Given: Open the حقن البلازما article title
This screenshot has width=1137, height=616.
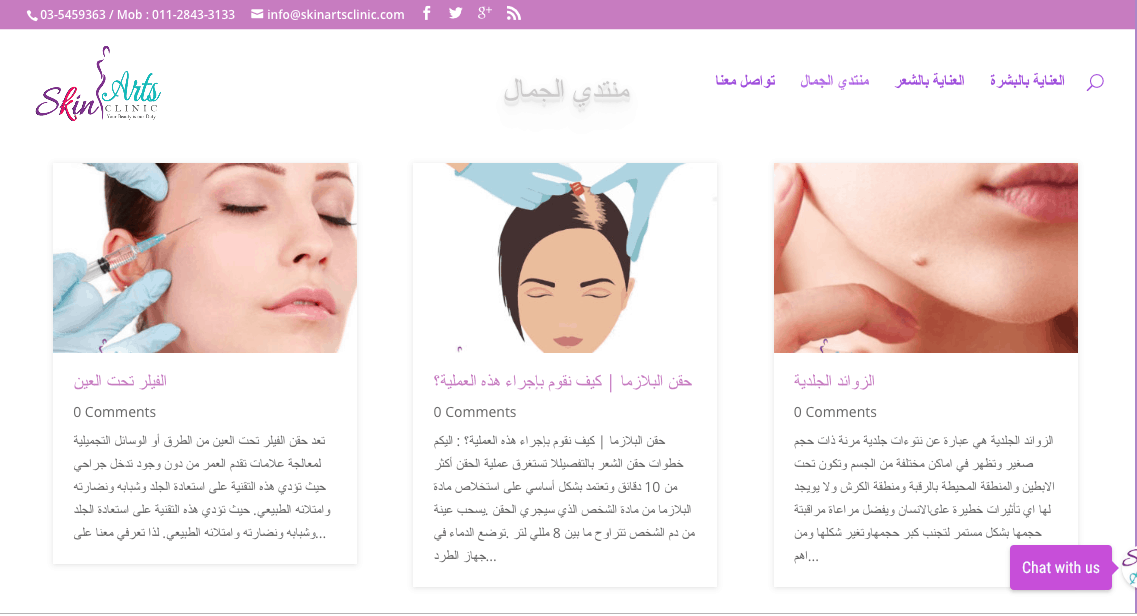Looking at the screenshot, I should (x=563, y=381).
